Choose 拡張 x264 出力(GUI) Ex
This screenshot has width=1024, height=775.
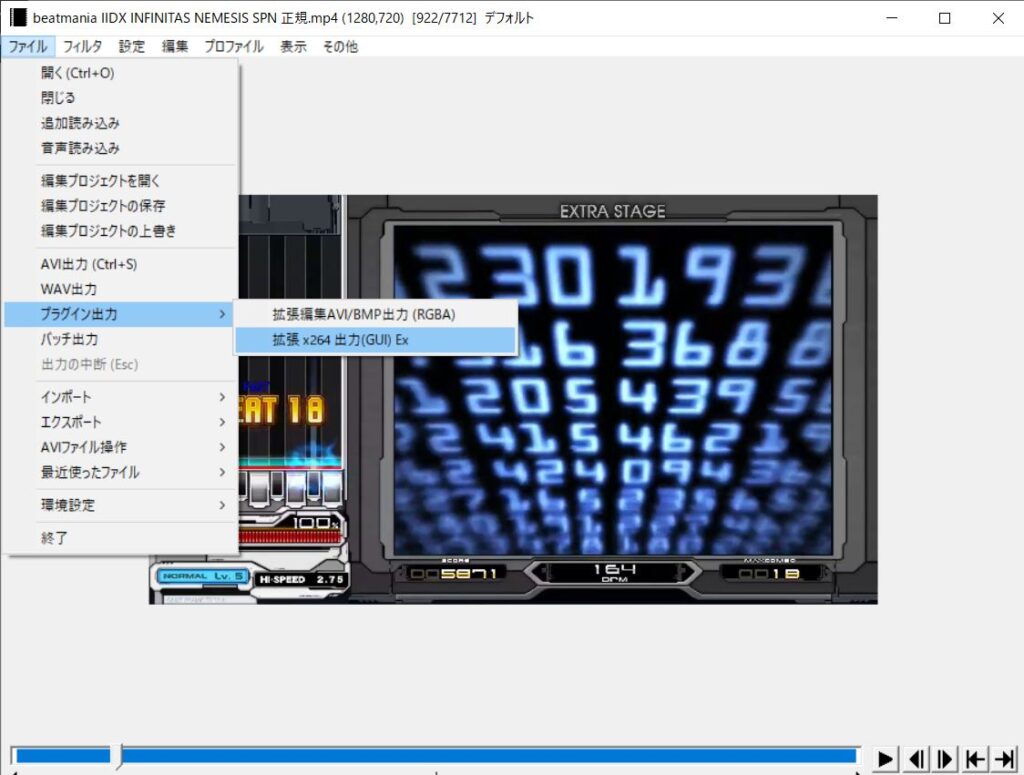point(376,340)
